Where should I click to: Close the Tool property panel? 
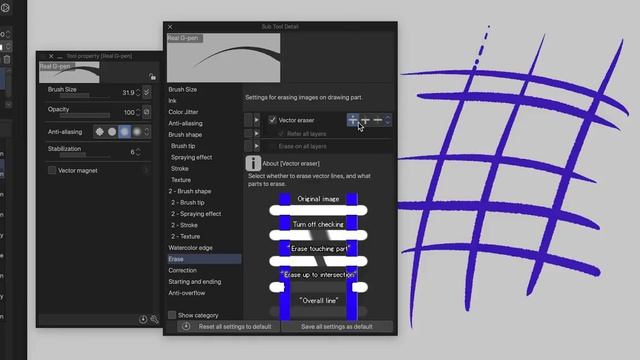pos(51,56)
